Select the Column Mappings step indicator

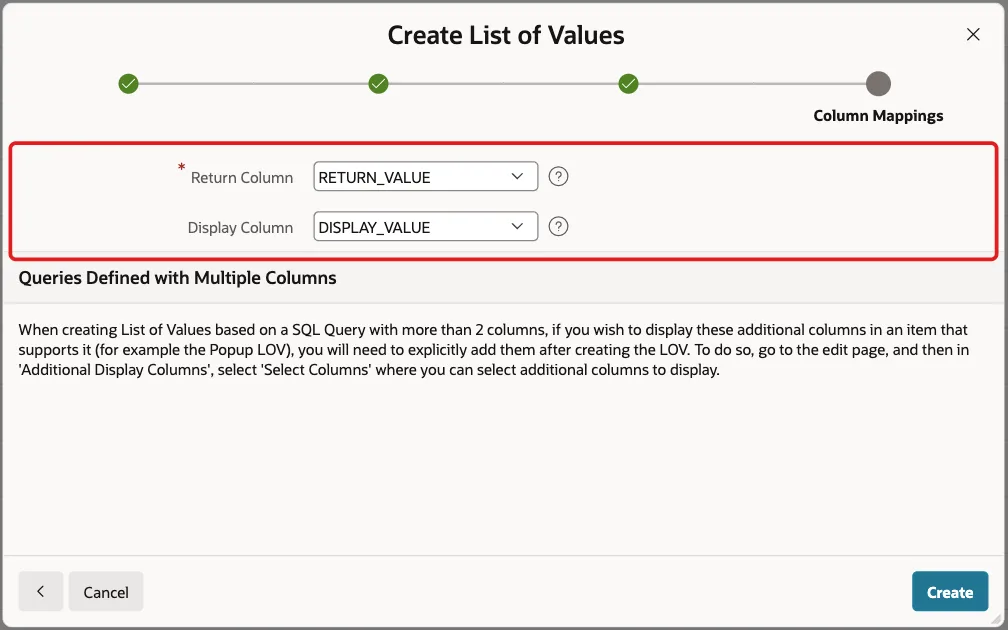click(878, 84)
